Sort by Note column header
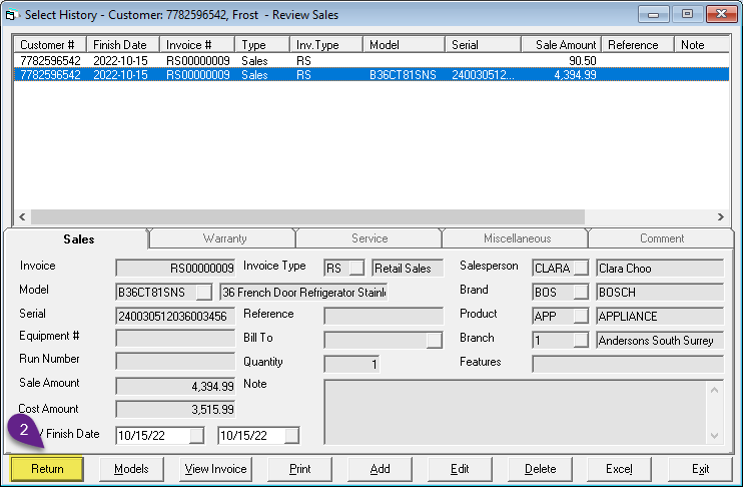Viewport: 743px width, 487px height. click(x=702, y=45)
